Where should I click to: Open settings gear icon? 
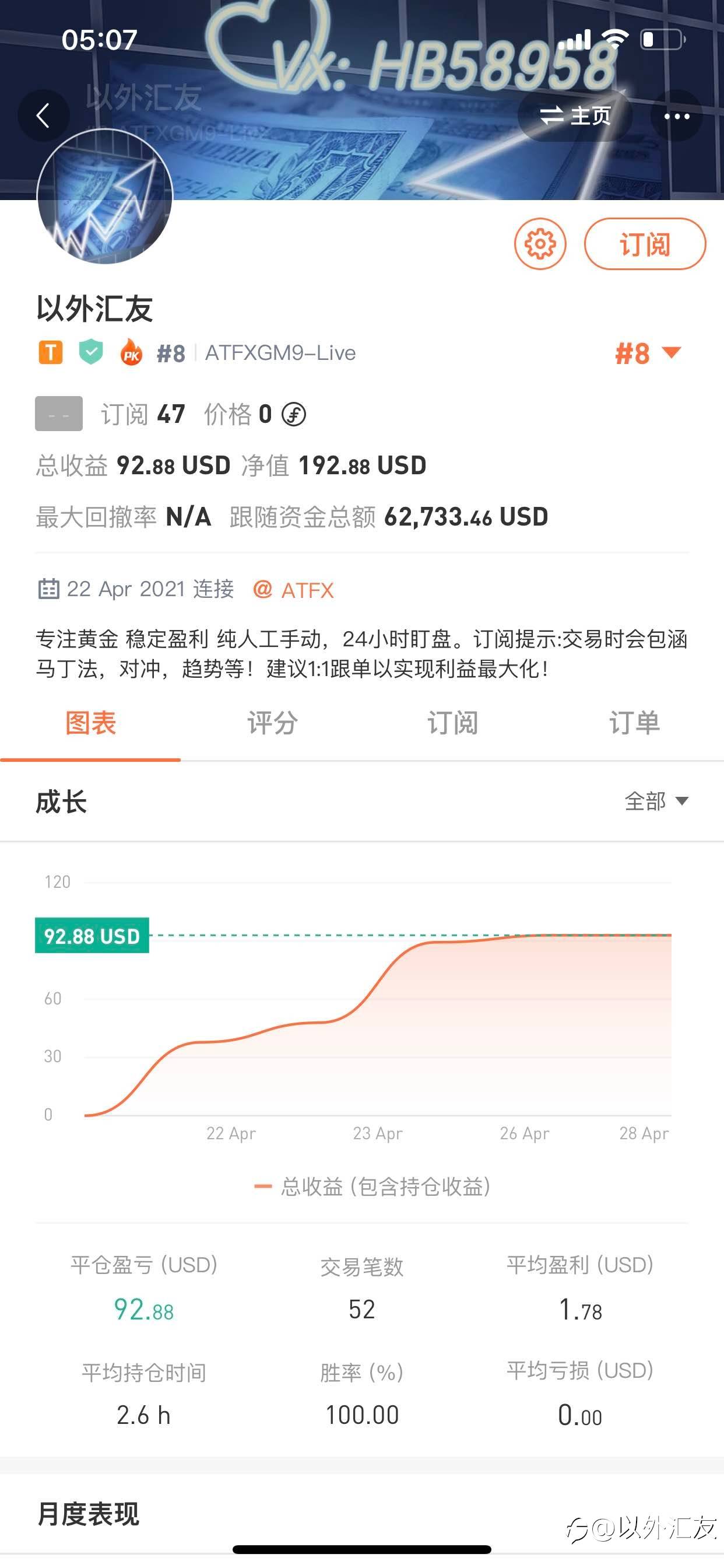coord(540,244)
